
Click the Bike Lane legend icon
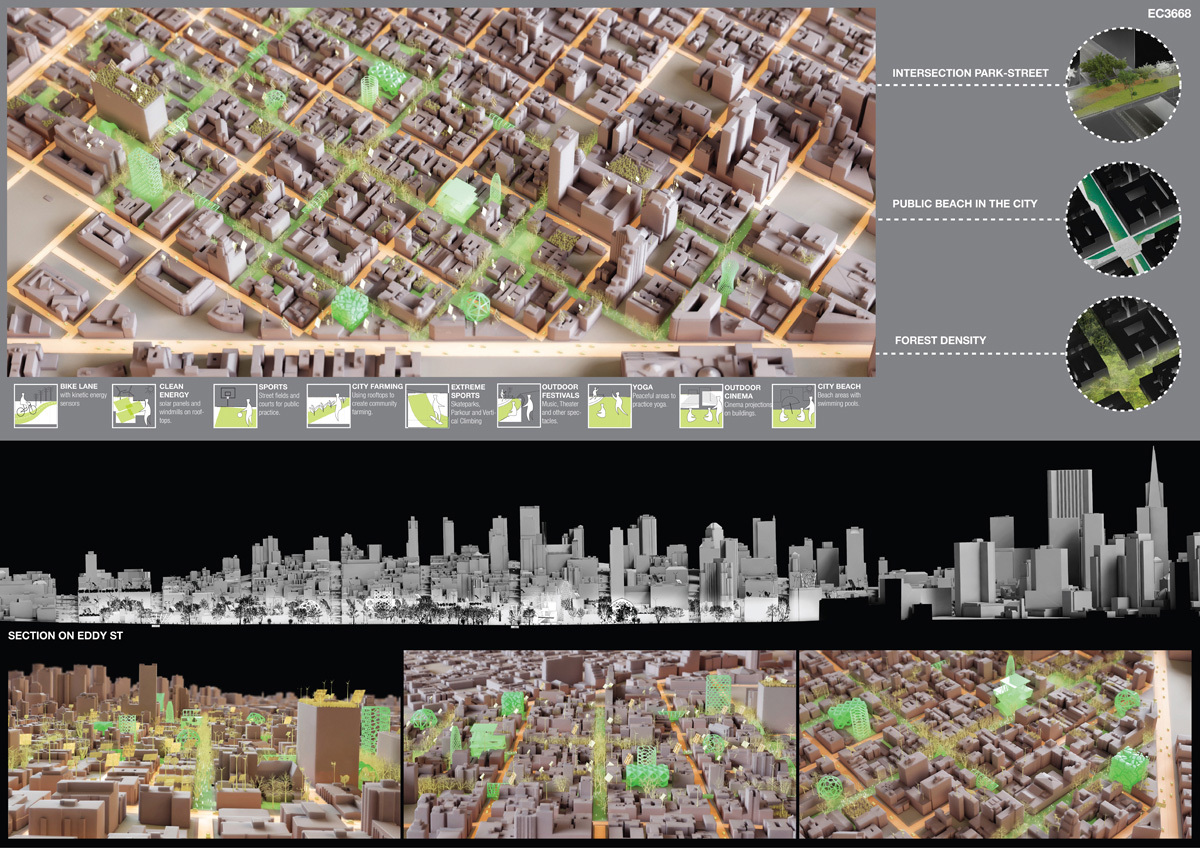(35, 407)
